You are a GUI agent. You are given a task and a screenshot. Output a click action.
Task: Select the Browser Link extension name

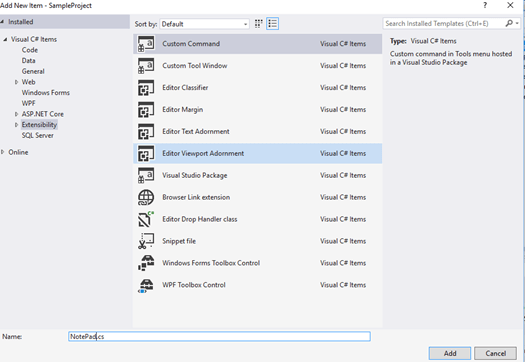[196, 197]
